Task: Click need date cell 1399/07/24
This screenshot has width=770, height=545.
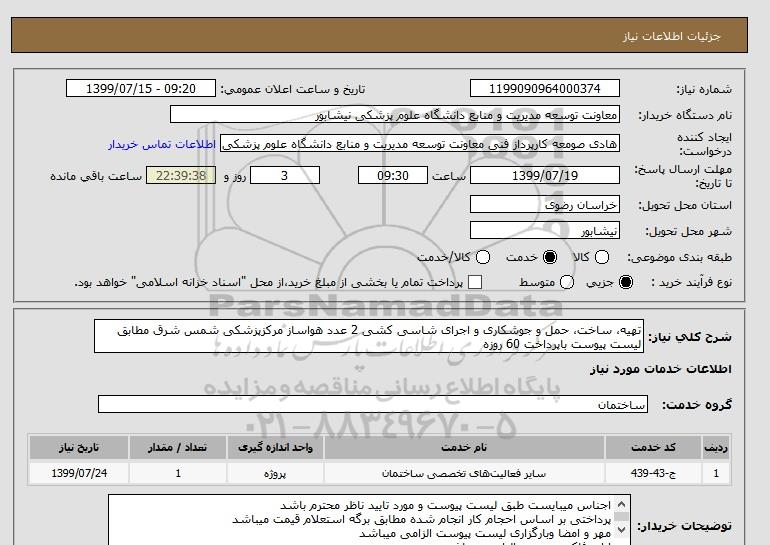Action: [79, 473]
